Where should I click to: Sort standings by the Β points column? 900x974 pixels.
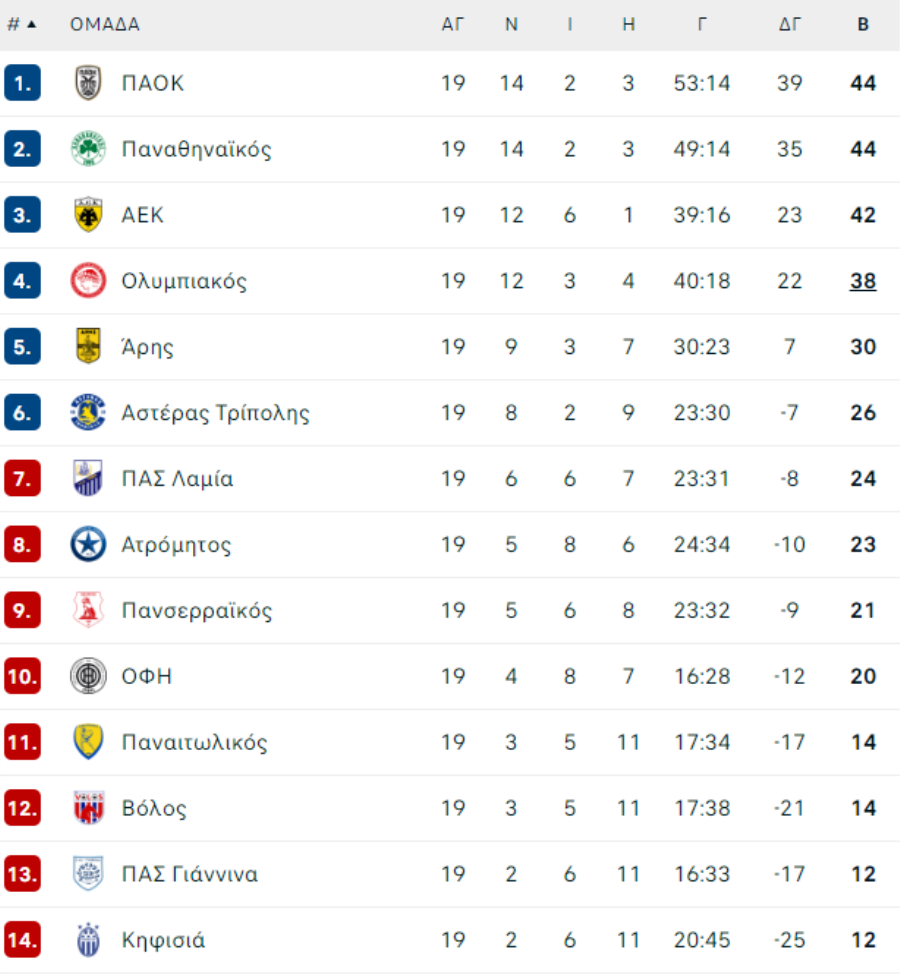[x=863, y=24]
